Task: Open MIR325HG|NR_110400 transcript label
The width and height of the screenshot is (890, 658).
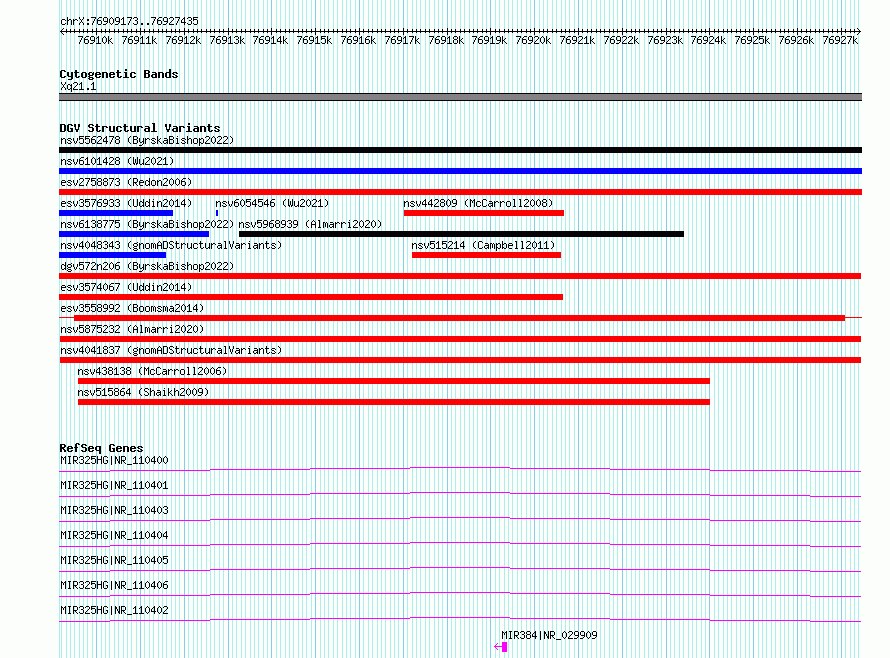Action: [x=114, y=460]
